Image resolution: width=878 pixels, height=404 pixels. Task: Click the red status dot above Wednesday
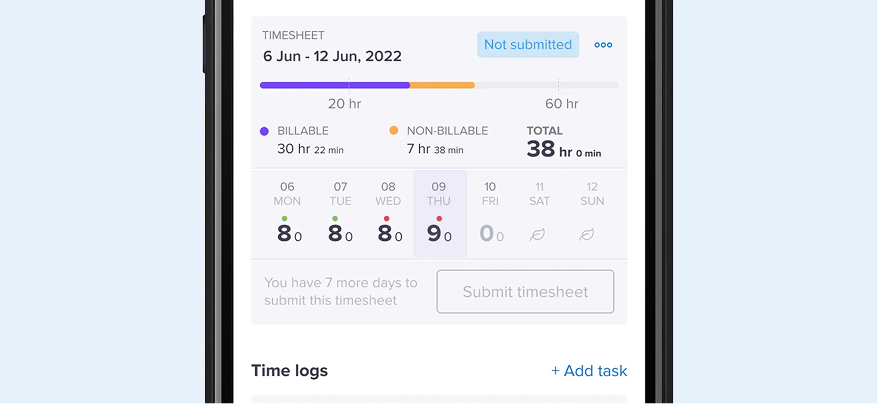[x=387, y=217]
